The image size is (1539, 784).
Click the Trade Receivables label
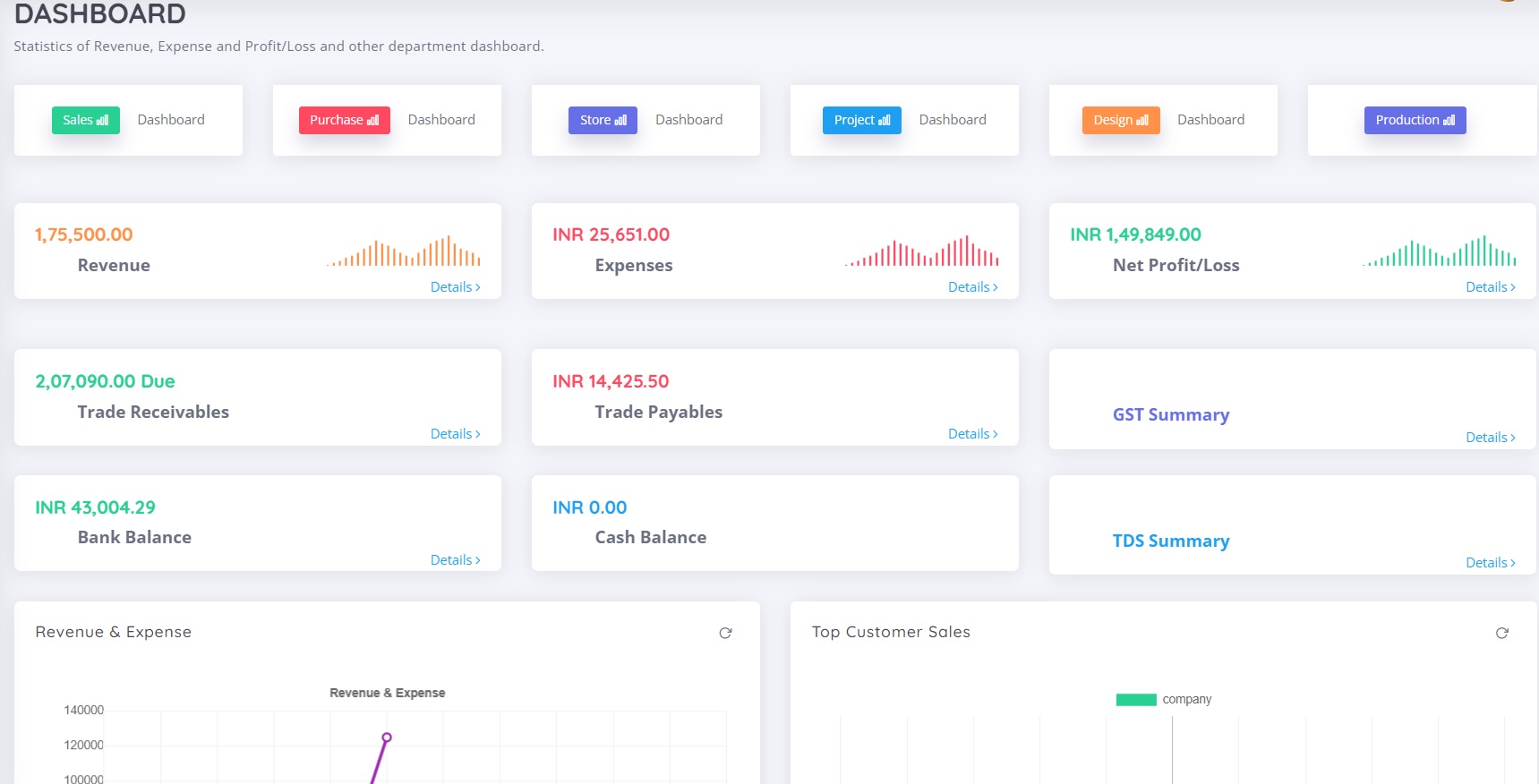click(x=153, y=412)
